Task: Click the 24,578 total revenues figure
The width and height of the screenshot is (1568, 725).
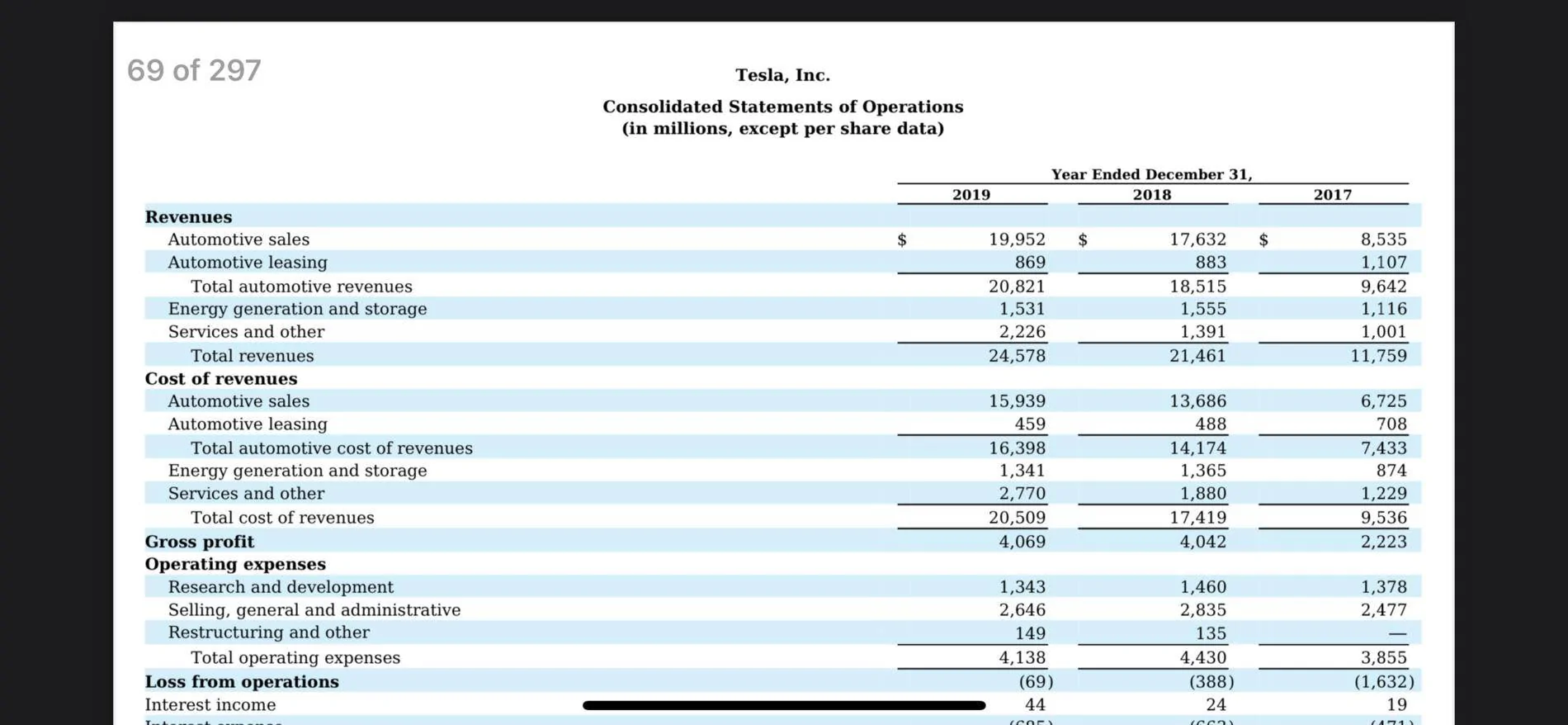Action: [1017, 356]
